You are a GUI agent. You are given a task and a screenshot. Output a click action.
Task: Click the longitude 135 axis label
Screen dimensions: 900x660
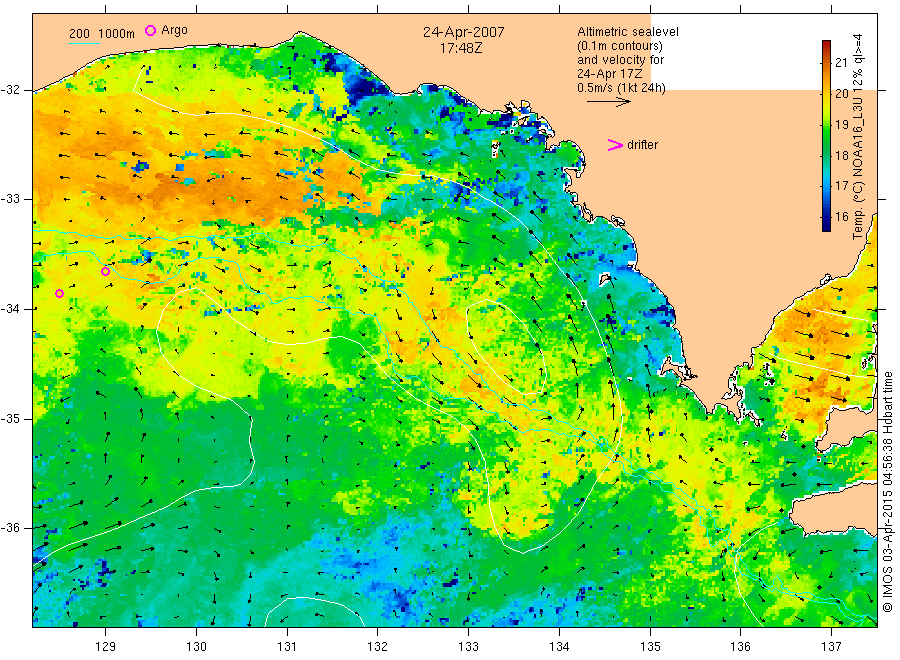click(x=650, y=647)
